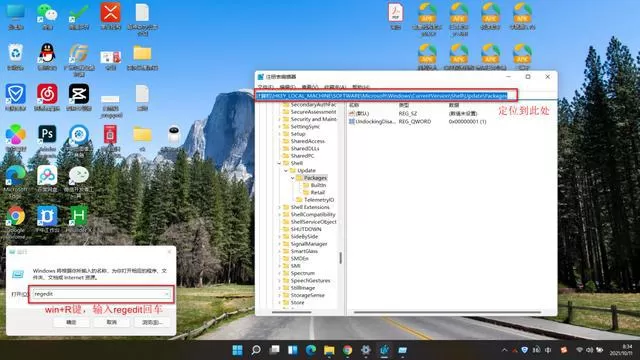Screen dimensions: 640x360
Task: Open the WeChat desktop icon
Action: (47, 13)
